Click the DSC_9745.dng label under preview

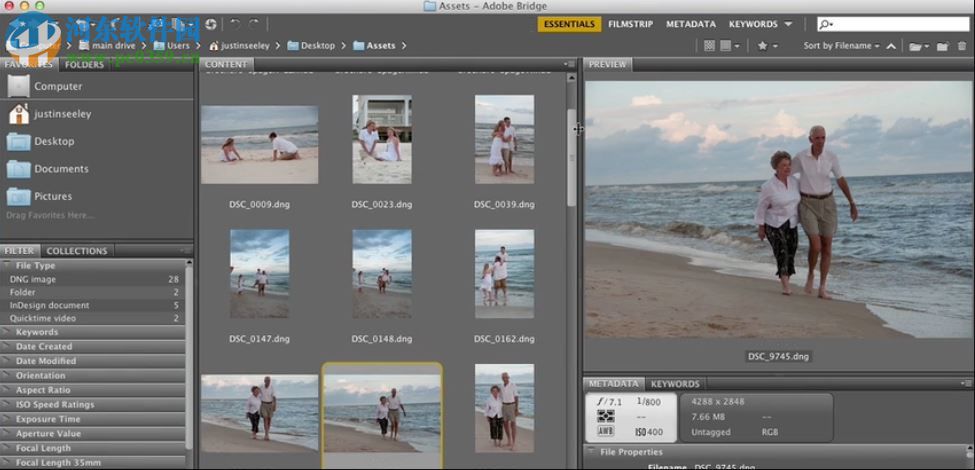coord(779,356)
